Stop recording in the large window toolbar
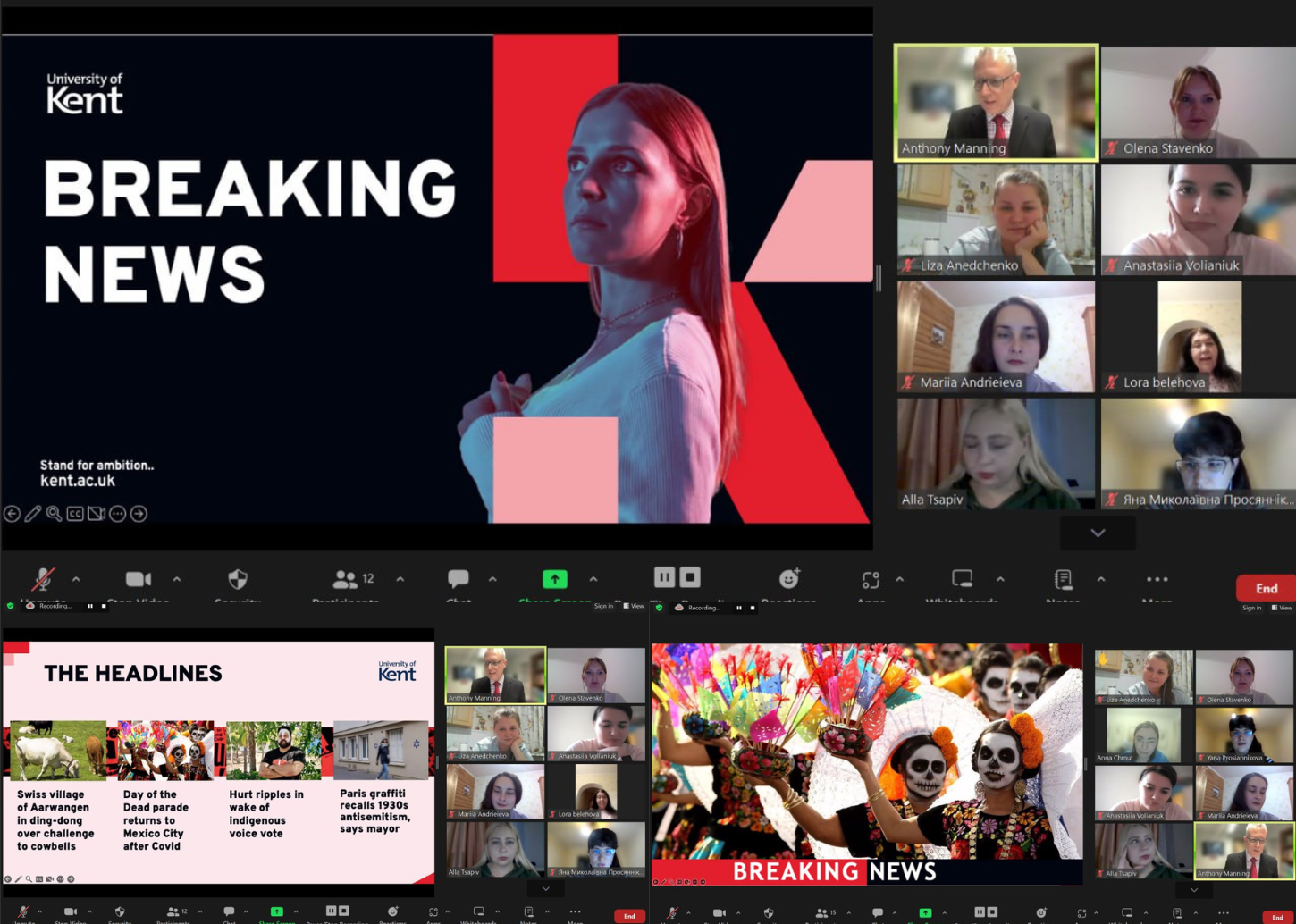 690,577
